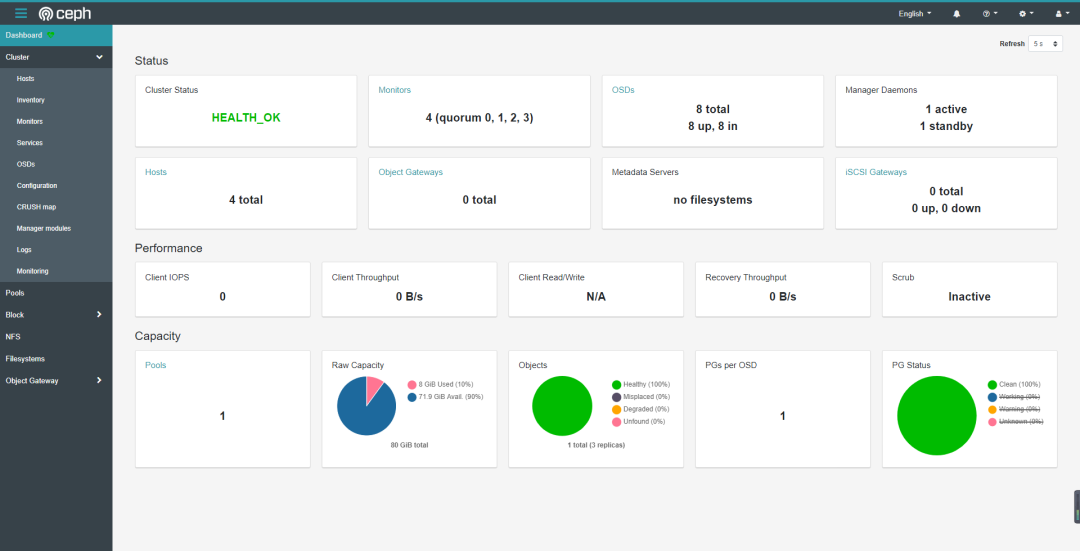Viewport: 1080px width, 551px height.
Task: Click the '1 total (3 replicas)' label
Action: [x=596, y=446]
